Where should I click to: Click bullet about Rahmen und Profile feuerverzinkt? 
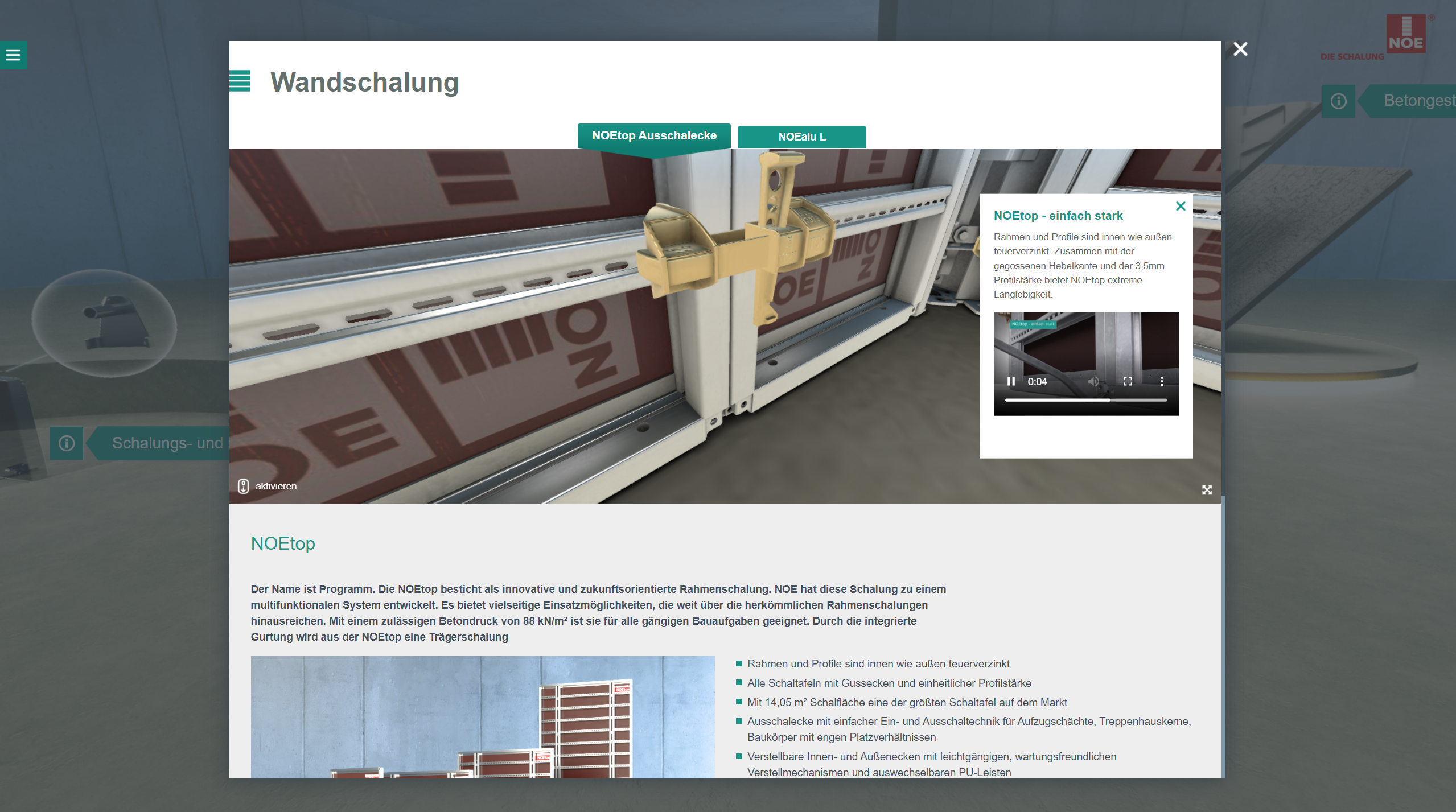click(x=878, y=663)
